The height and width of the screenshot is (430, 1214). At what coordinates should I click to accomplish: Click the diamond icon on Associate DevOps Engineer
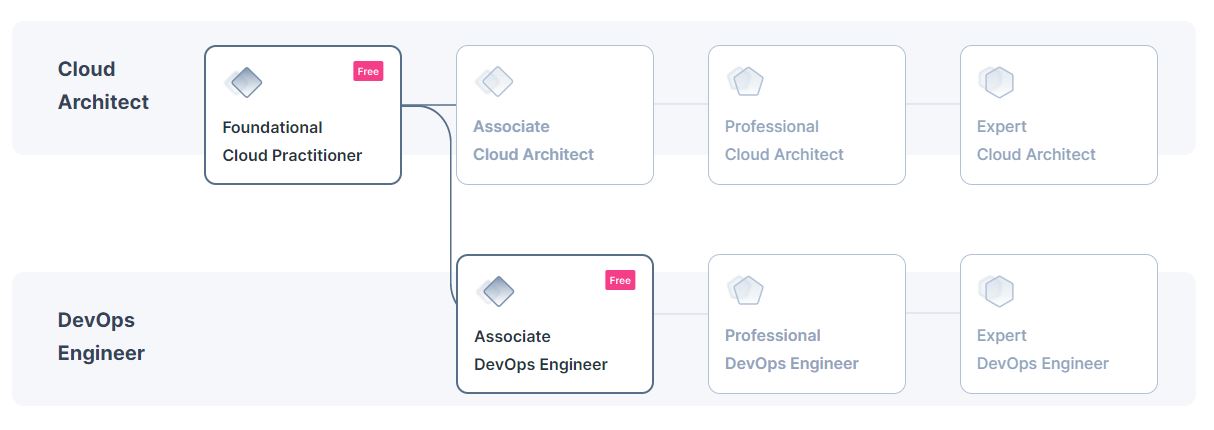[x=494, y=291]
